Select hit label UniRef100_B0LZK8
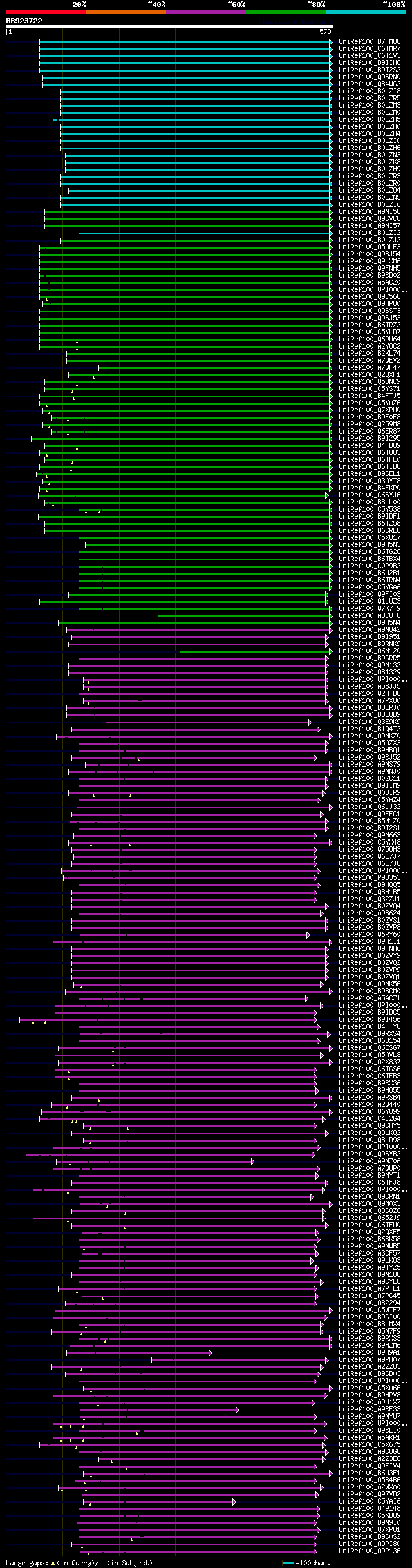 point(370,162)
